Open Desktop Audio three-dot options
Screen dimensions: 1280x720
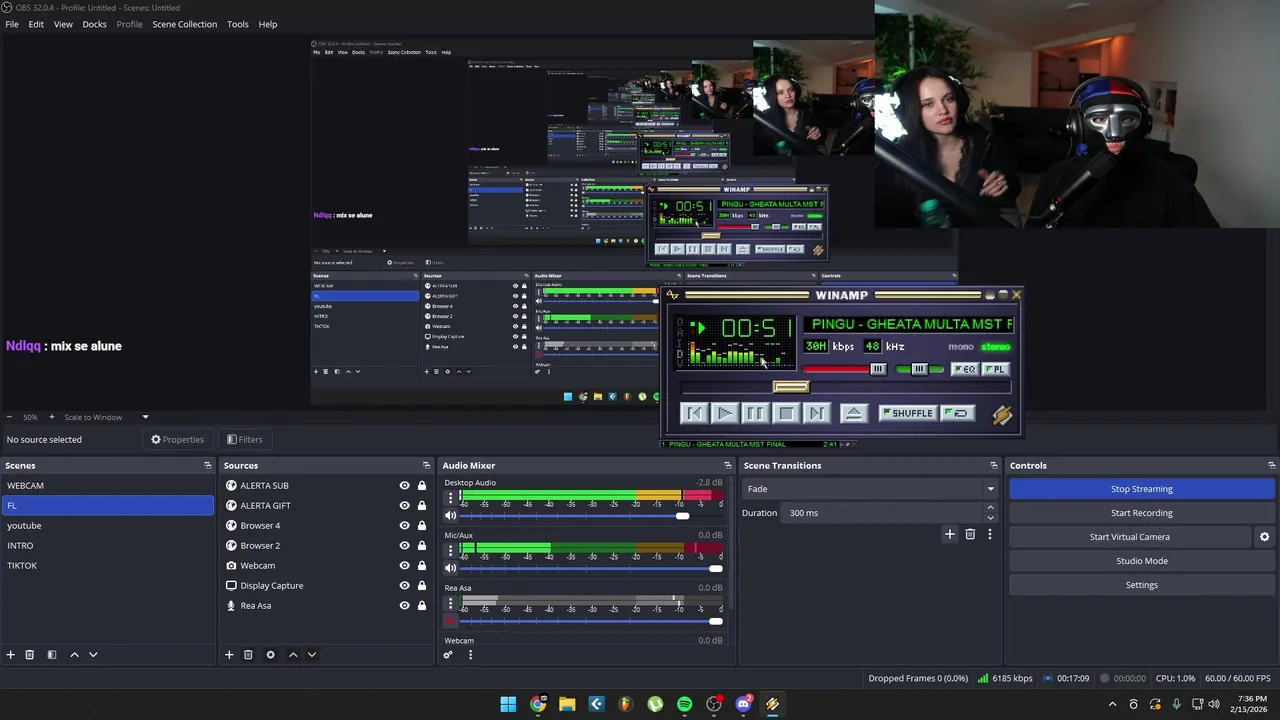[450, 497]
